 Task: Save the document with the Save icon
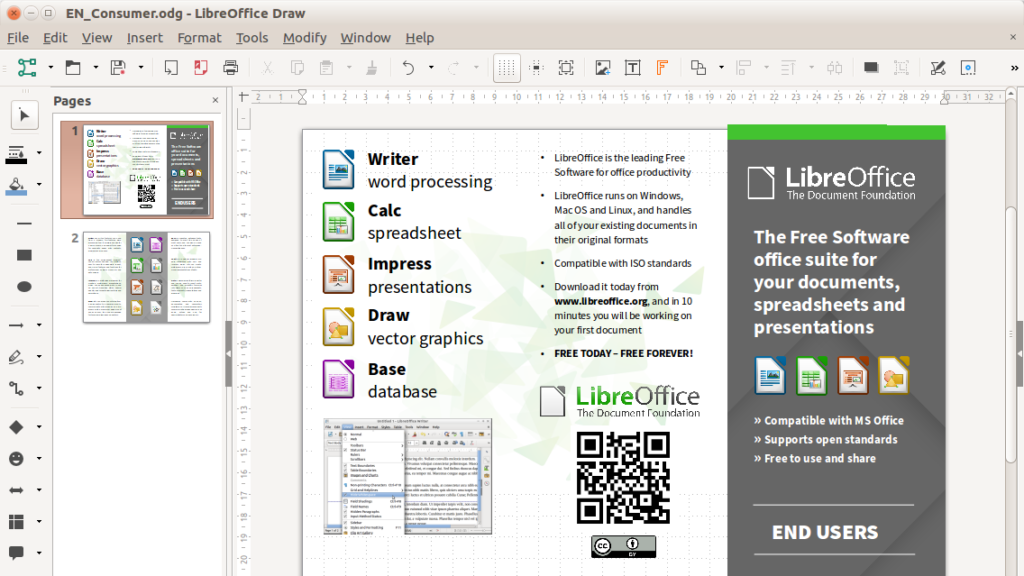click(x=118, y=67)
